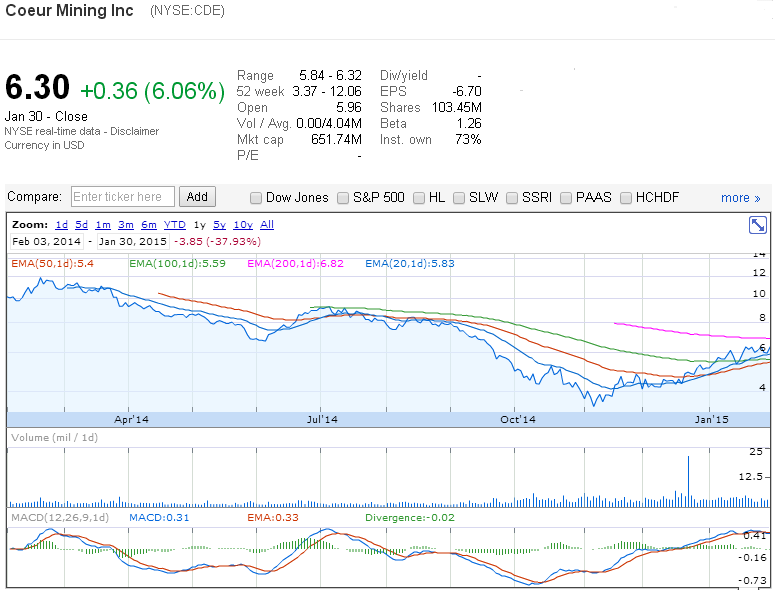This screenshot has height=590, width=775.
Task: Click the EMA(100,1d):5.59 legend label
Action: coord(177,264)
